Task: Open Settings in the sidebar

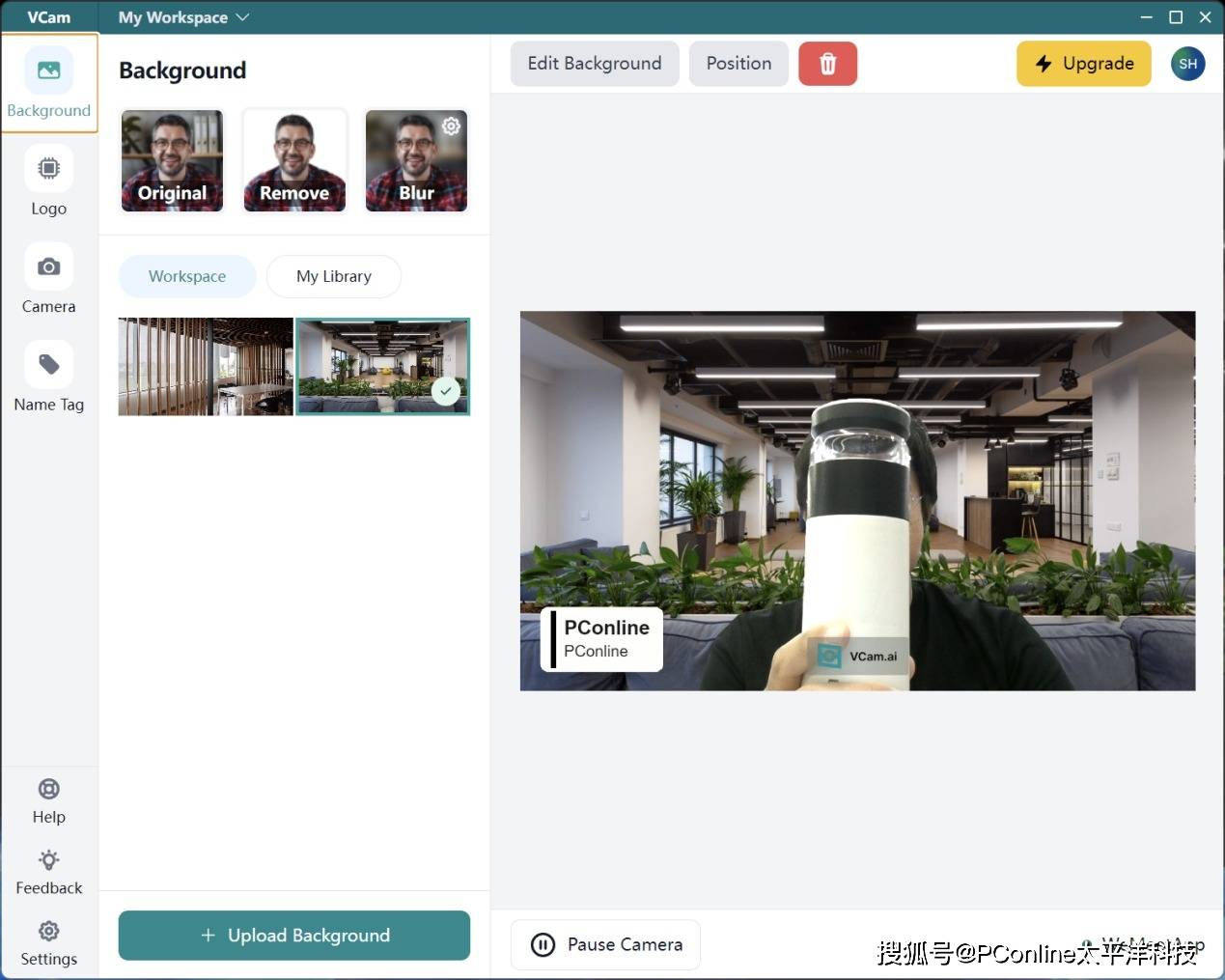Action: coord(49,943)
